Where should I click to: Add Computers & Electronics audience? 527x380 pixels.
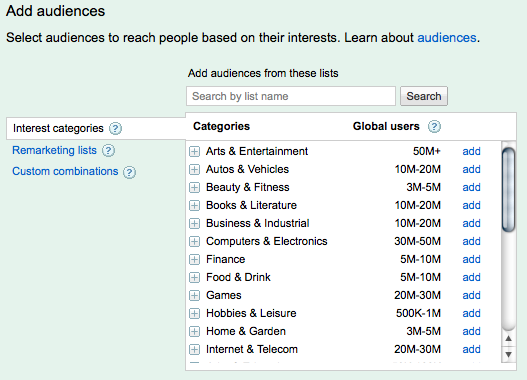pyautogui.click(x=471, y=241)
